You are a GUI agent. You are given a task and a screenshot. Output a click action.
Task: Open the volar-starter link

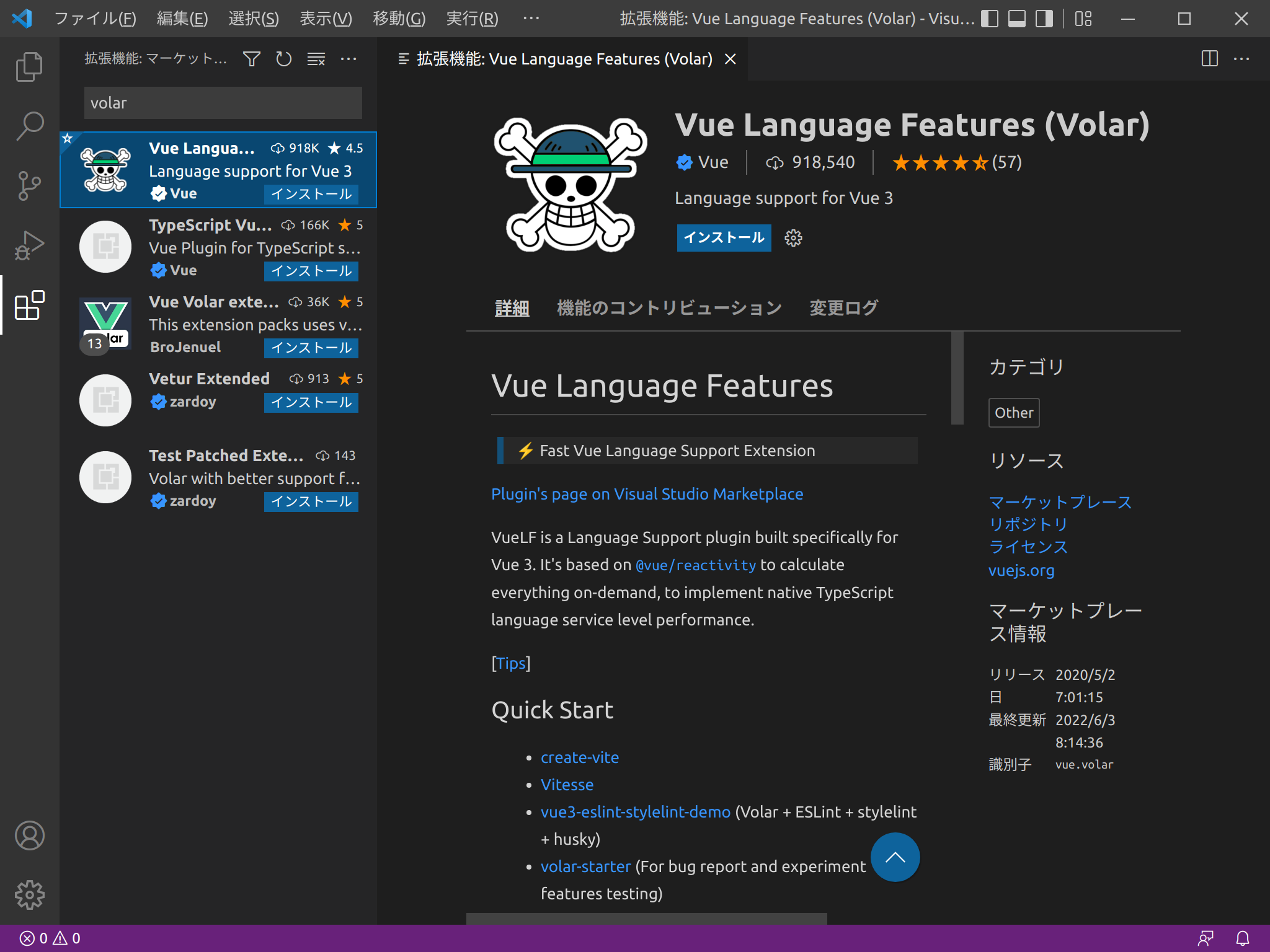point(585,866)
